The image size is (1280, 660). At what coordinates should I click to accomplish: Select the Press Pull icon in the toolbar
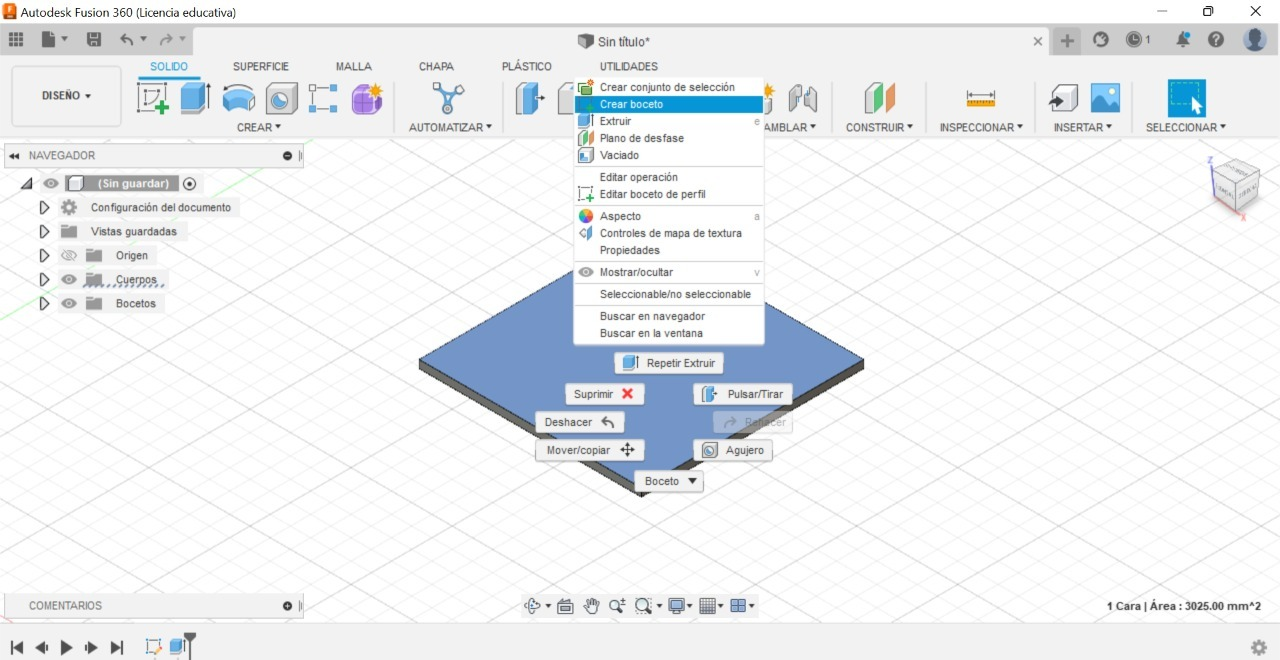pos(530,98)
